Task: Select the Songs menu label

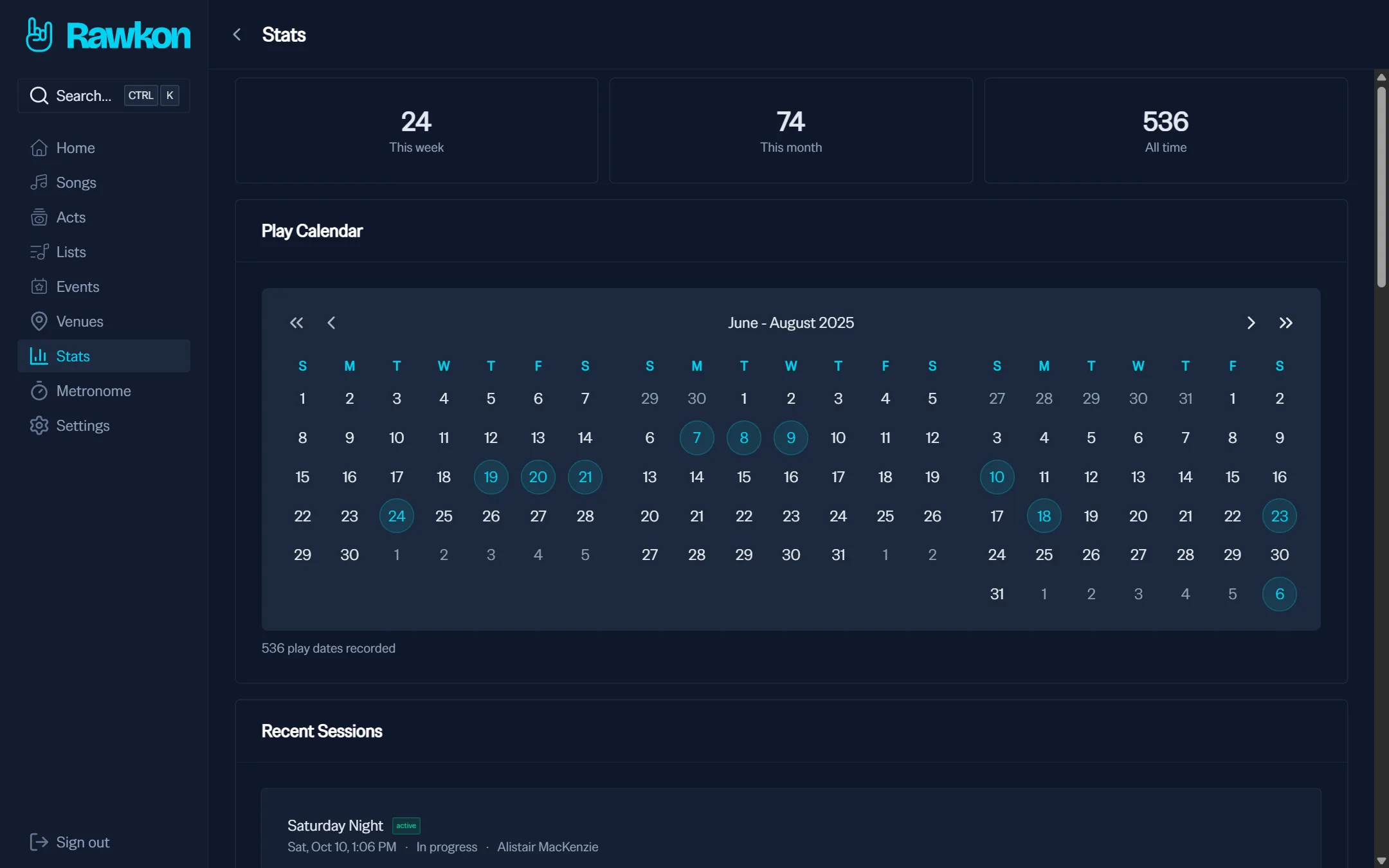Action: click(76, 183)
